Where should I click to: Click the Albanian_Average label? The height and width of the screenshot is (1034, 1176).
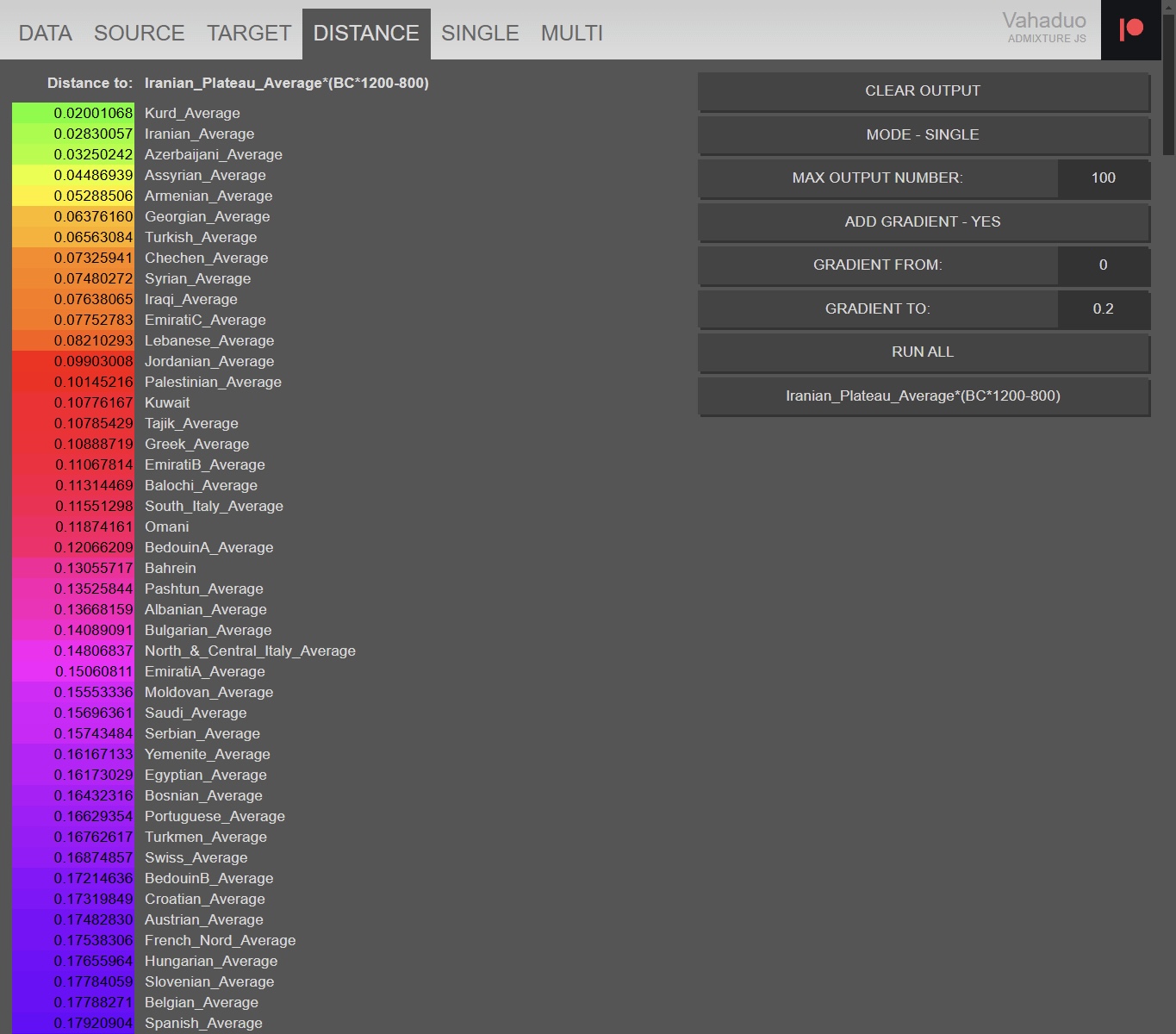click(206, 610)
